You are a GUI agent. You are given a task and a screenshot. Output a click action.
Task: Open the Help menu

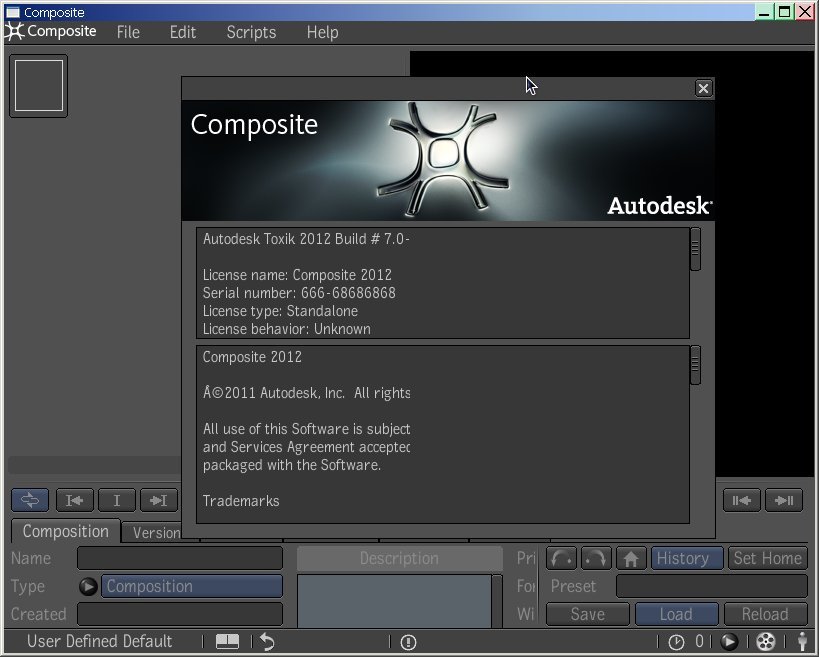[322, 32]
